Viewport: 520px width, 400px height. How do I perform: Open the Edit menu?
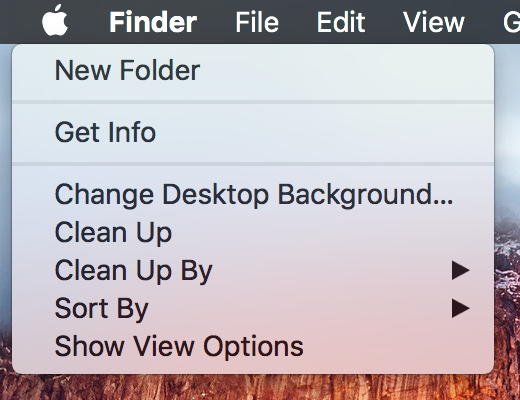click(x=341, y=22)
